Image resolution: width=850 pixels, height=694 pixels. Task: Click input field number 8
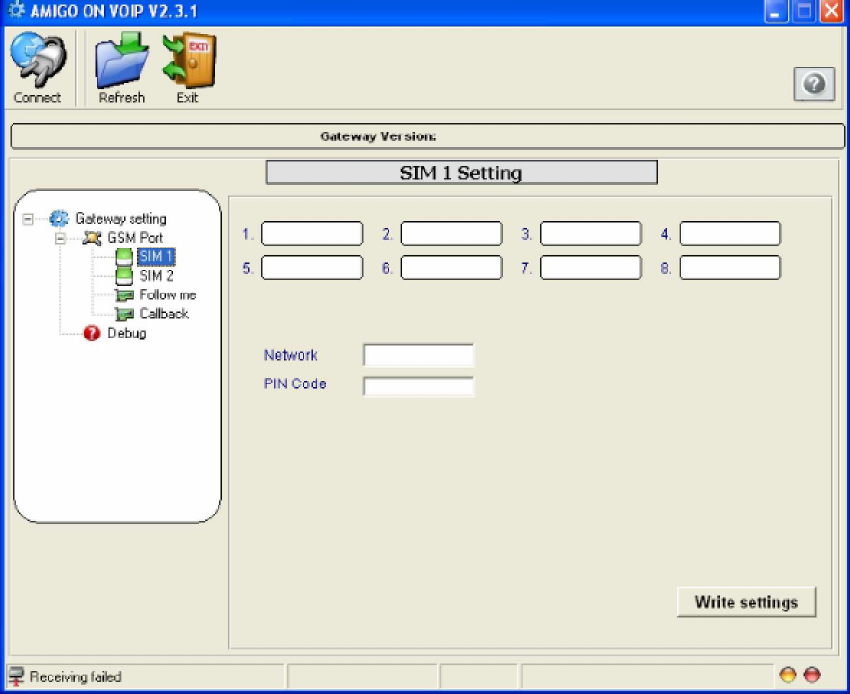coord(730,268)
